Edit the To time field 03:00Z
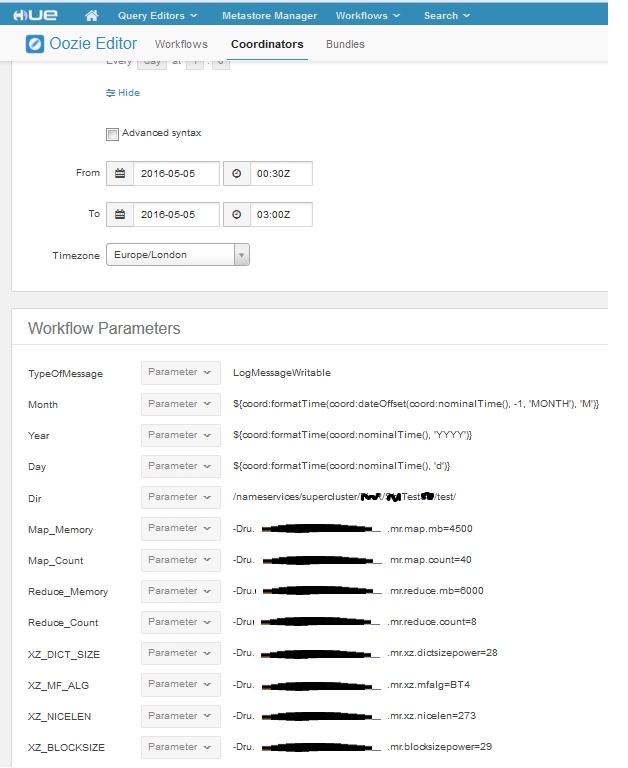628x768 pixels. 281,215
